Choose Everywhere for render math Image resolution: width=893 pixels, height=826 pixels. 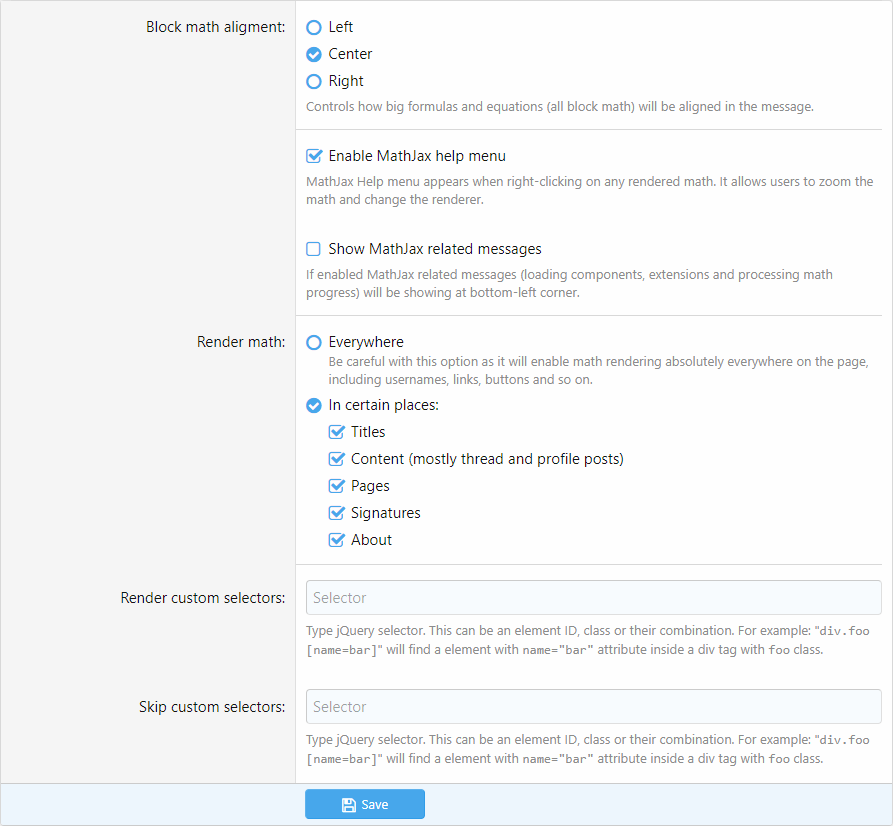point(314,342)
